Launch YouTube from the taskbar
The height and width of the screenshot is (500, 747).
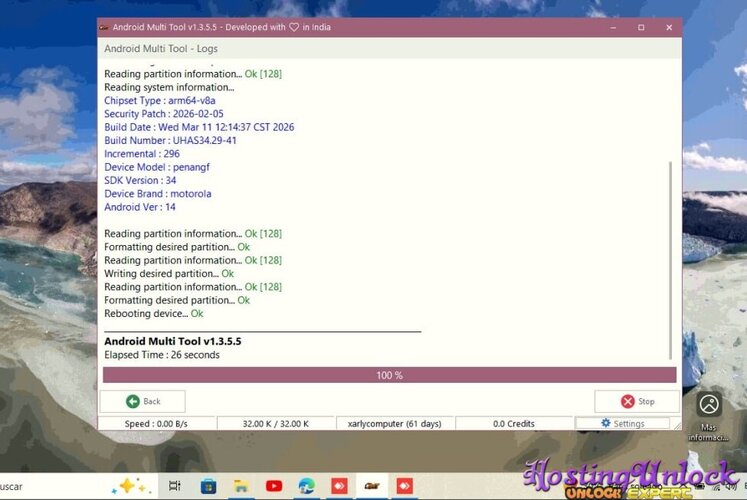[x=273, y=486]
